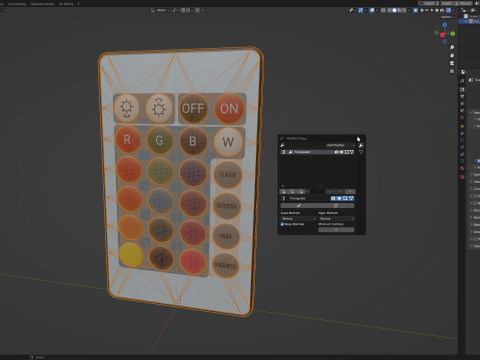Open the gizmo options dropdown arrow
Viewport: 480px width, 360px height.
click(366, 10)
